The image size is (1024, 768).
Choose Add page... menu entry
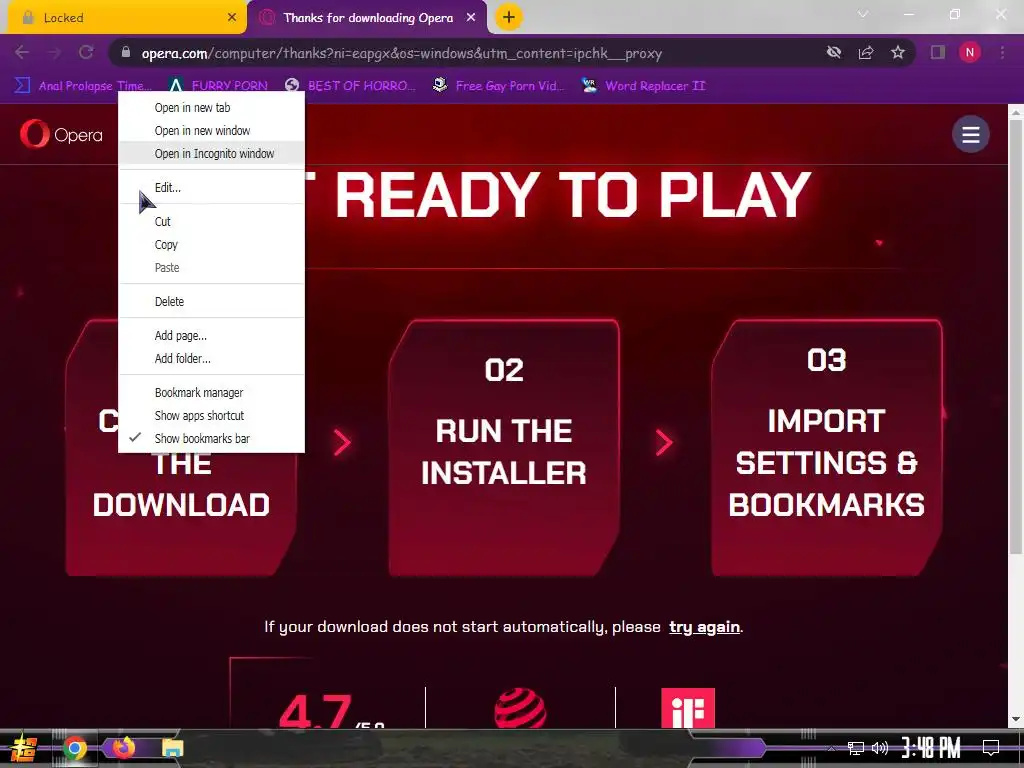point(211,336)
